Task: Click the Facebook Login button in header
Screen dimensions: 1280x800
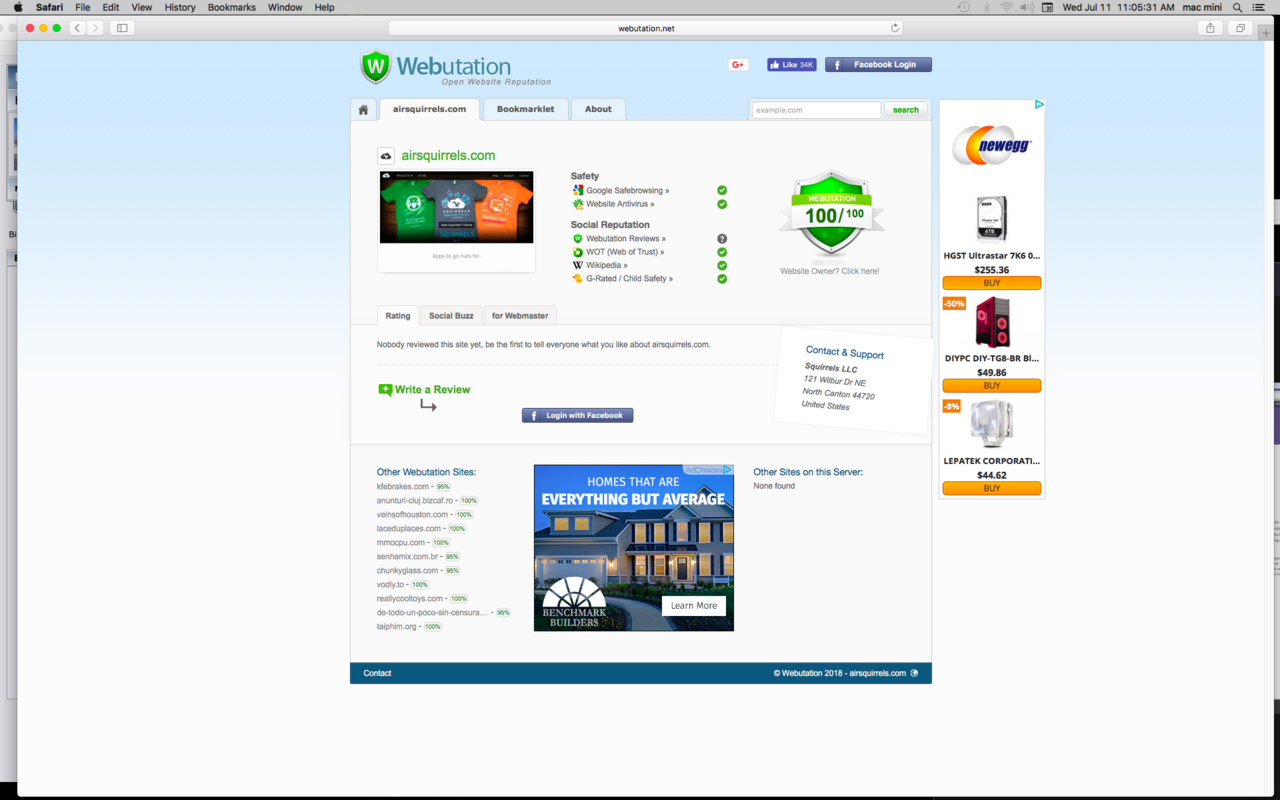Action: 878,65
